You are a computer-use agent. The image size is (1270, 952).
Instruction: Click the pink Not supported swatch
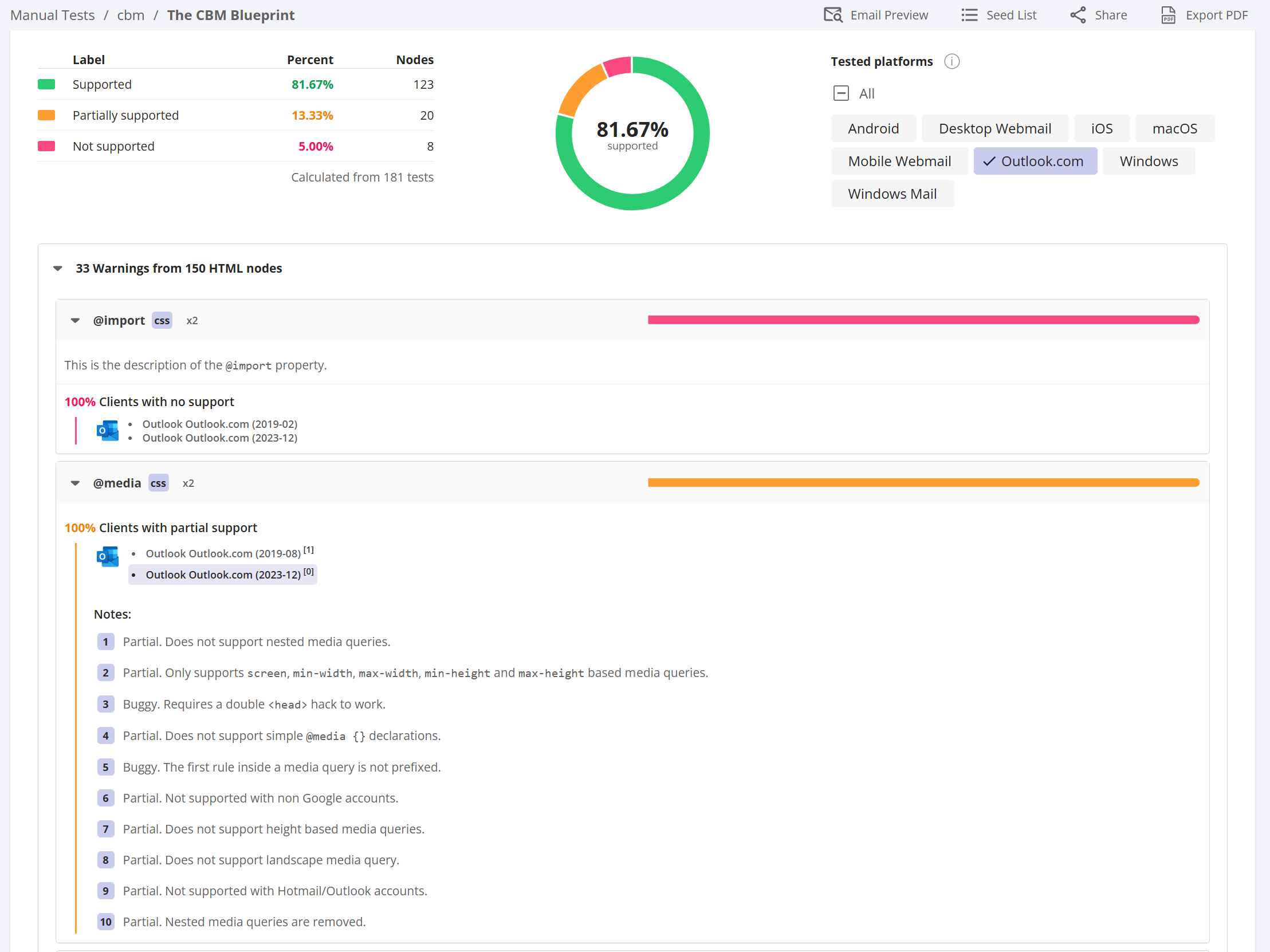[46, 147]
